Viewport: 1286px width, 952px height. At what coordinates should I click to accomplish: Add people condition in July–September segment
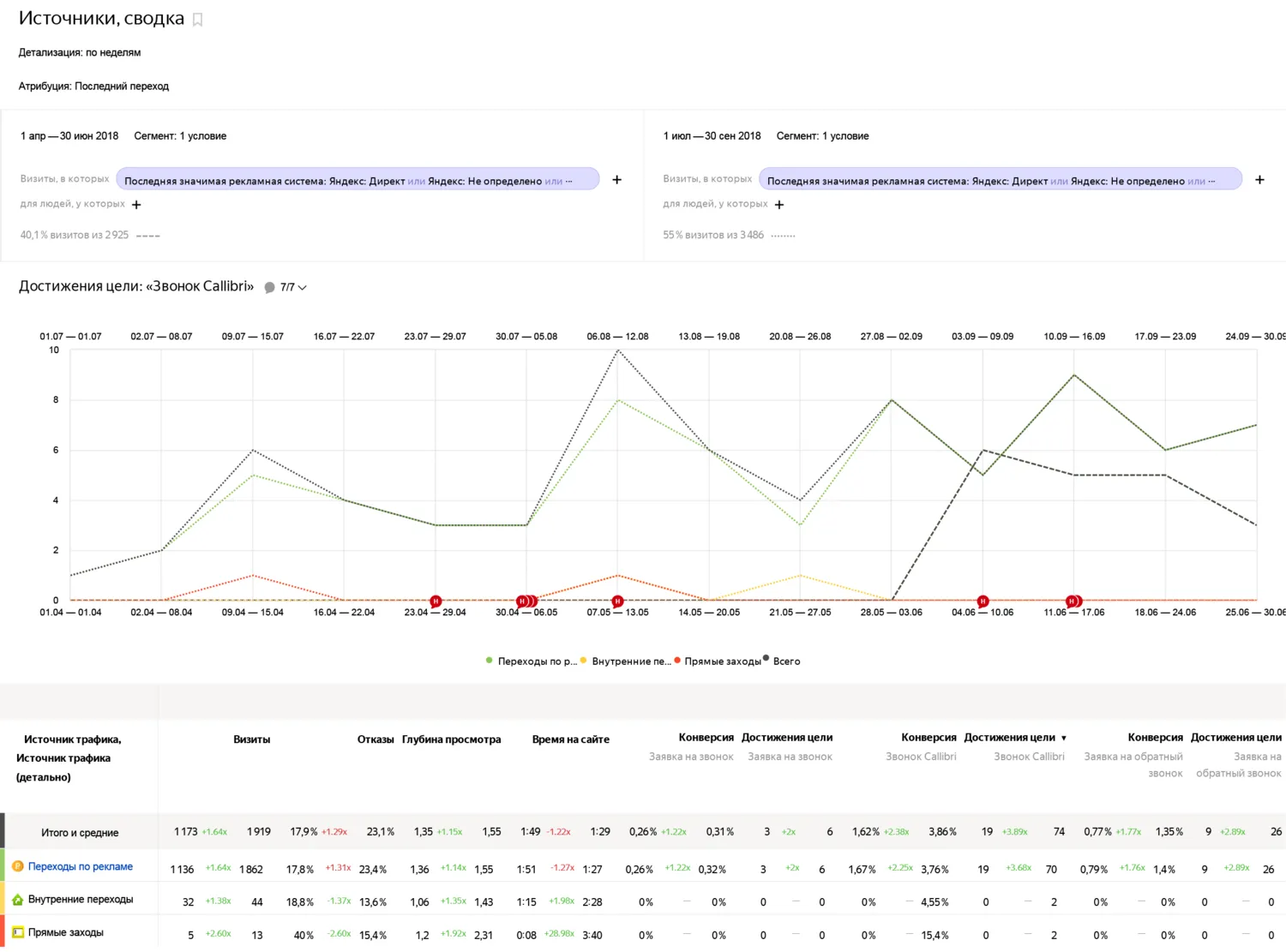point(779,205)
